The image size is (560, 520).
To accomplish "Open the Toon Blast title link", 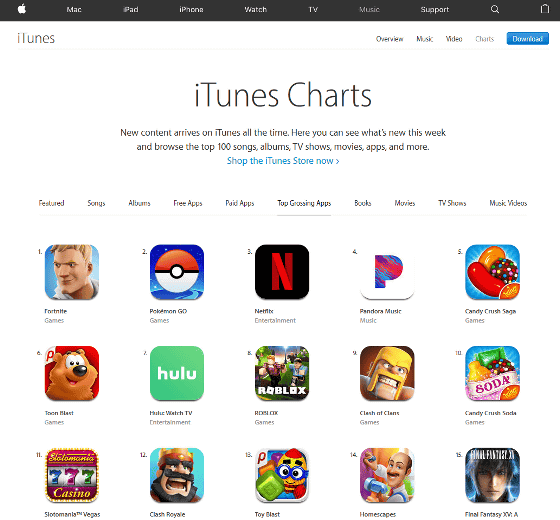I will [x=59, y=413].
